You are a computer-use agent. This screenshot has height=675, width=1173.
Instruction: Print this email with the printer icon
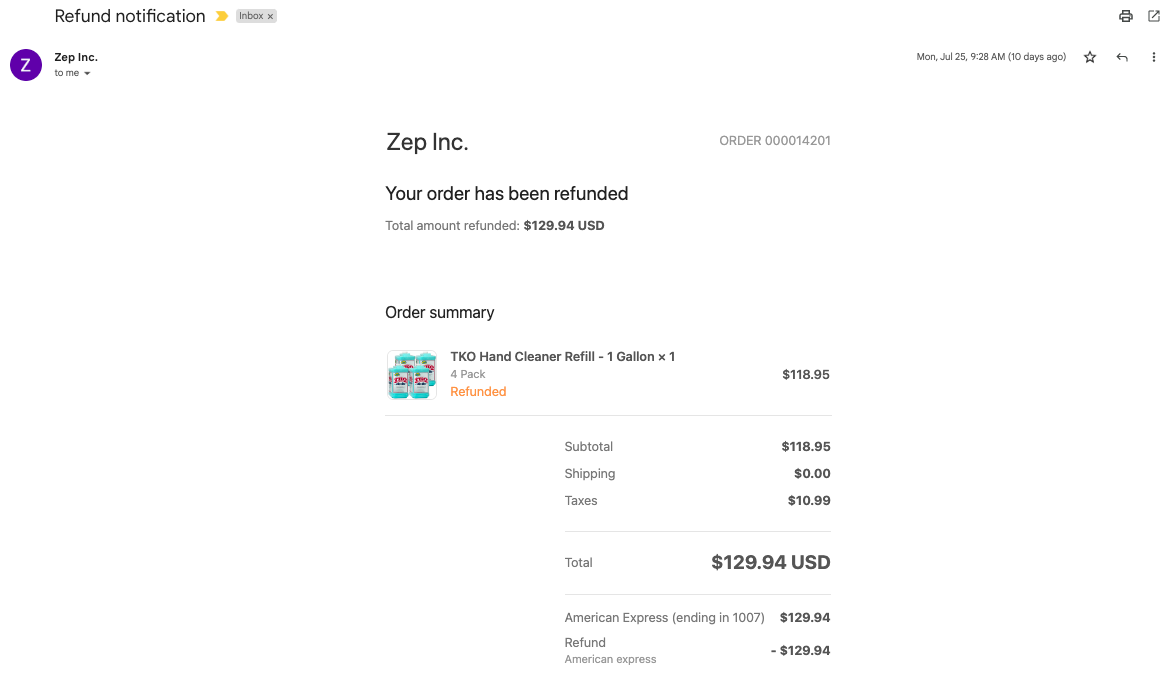pyautogui.click(x=1125, y=16)
